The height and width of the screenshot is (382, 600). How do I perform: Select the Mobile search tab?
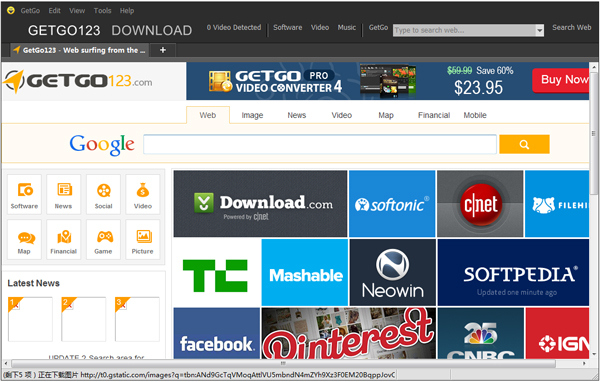pos(475,115)
